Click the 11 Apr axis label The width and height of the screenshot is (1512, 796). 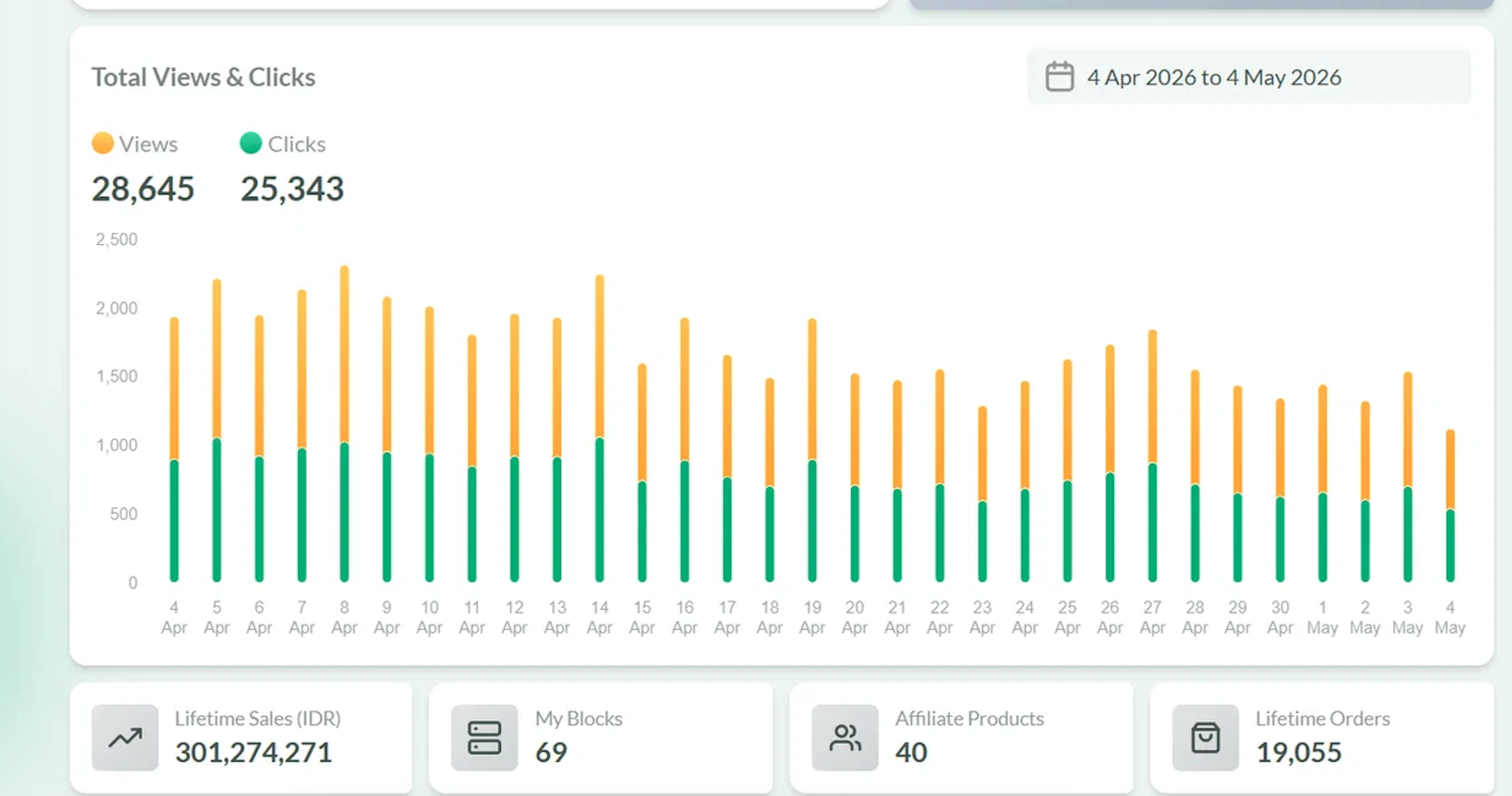coord(472,618)
